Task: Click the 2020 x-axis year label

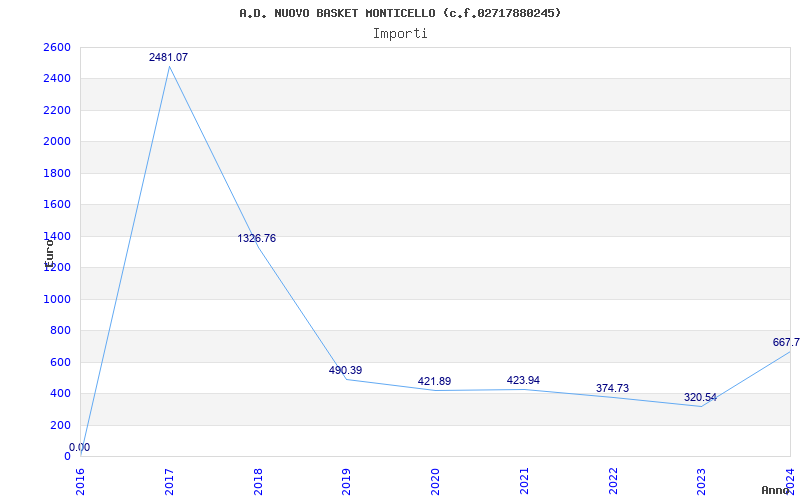Action: pyautogui.click(x=436, y=481)
